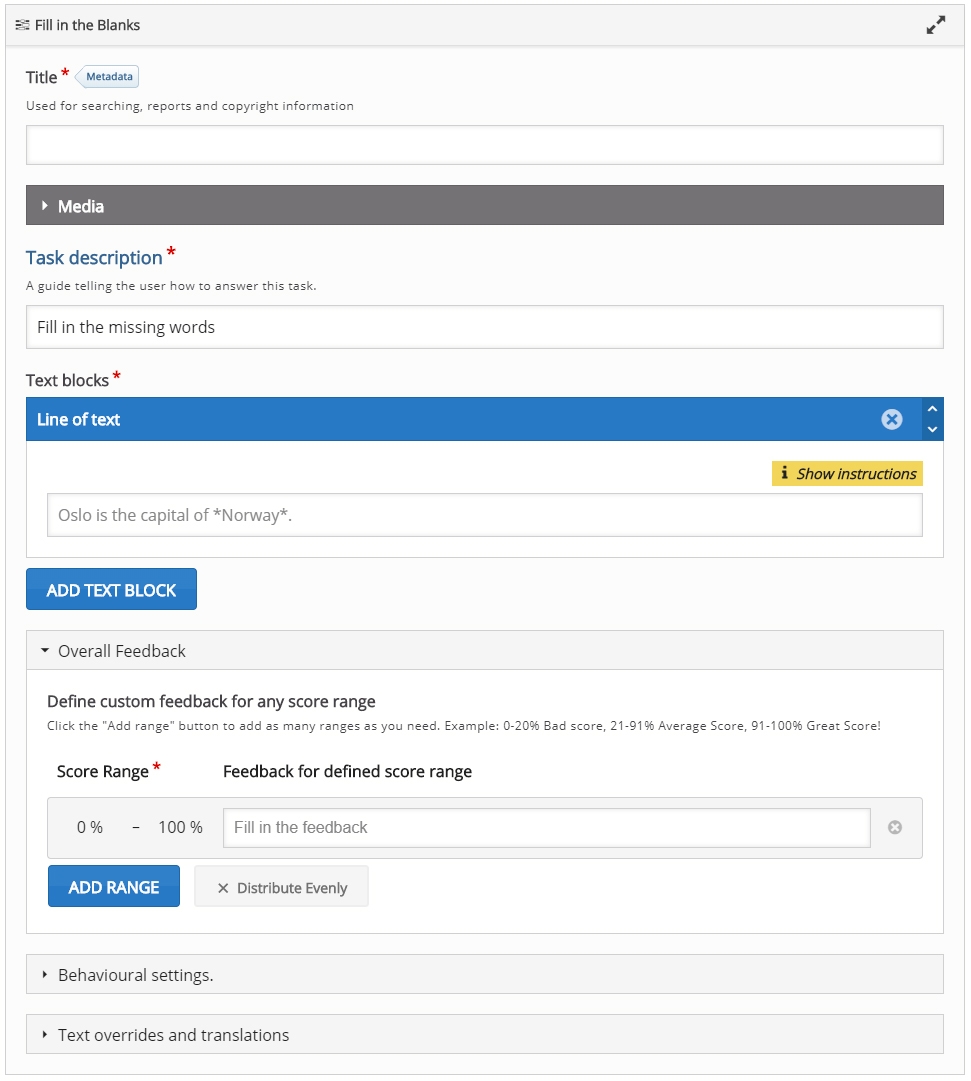Click the fullscreen expand arrows icon
This screenshot has height=1081, width=971.
coord(935,26)
